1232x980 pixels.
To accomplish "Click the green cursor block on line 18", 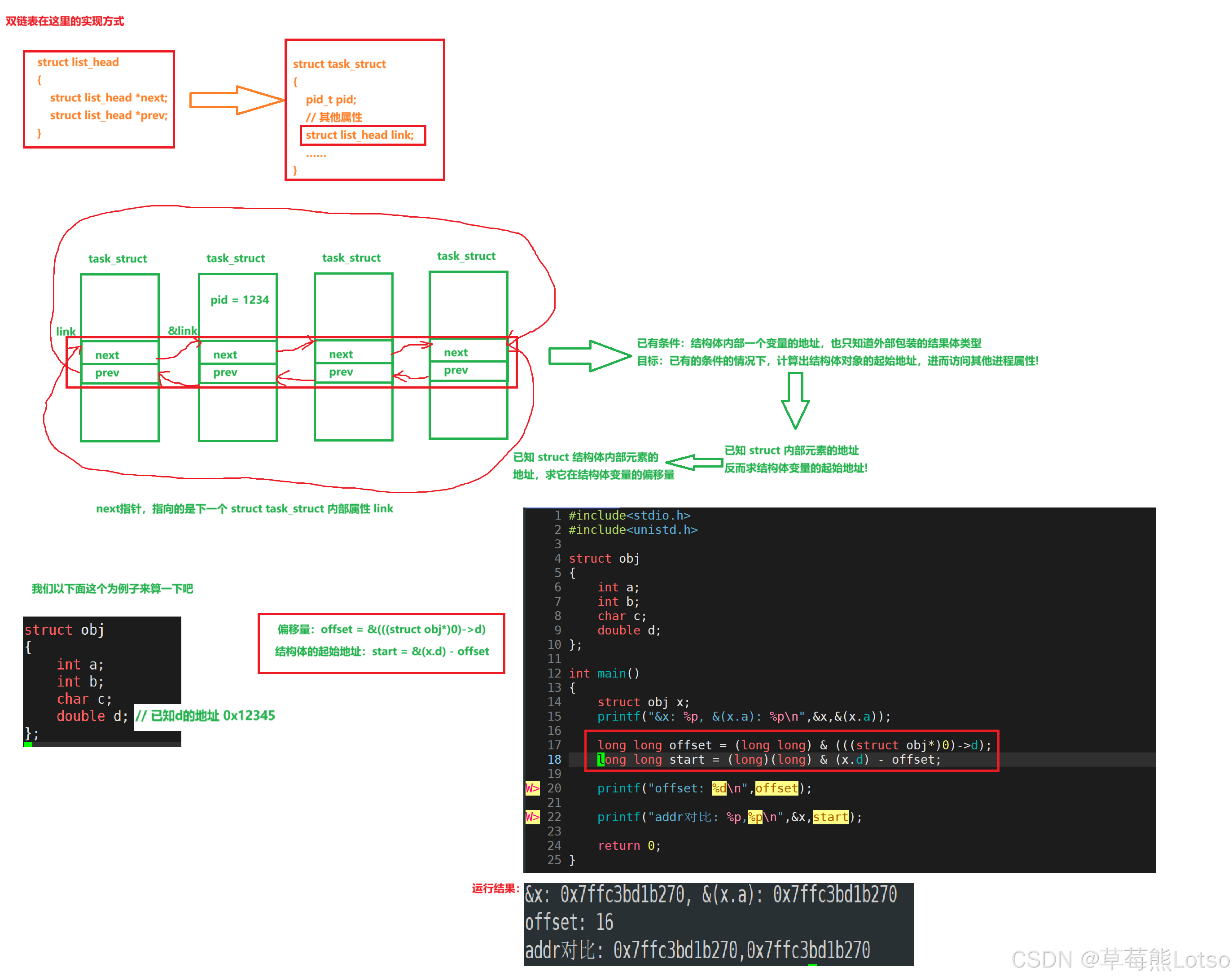I will tap(601, 759).
